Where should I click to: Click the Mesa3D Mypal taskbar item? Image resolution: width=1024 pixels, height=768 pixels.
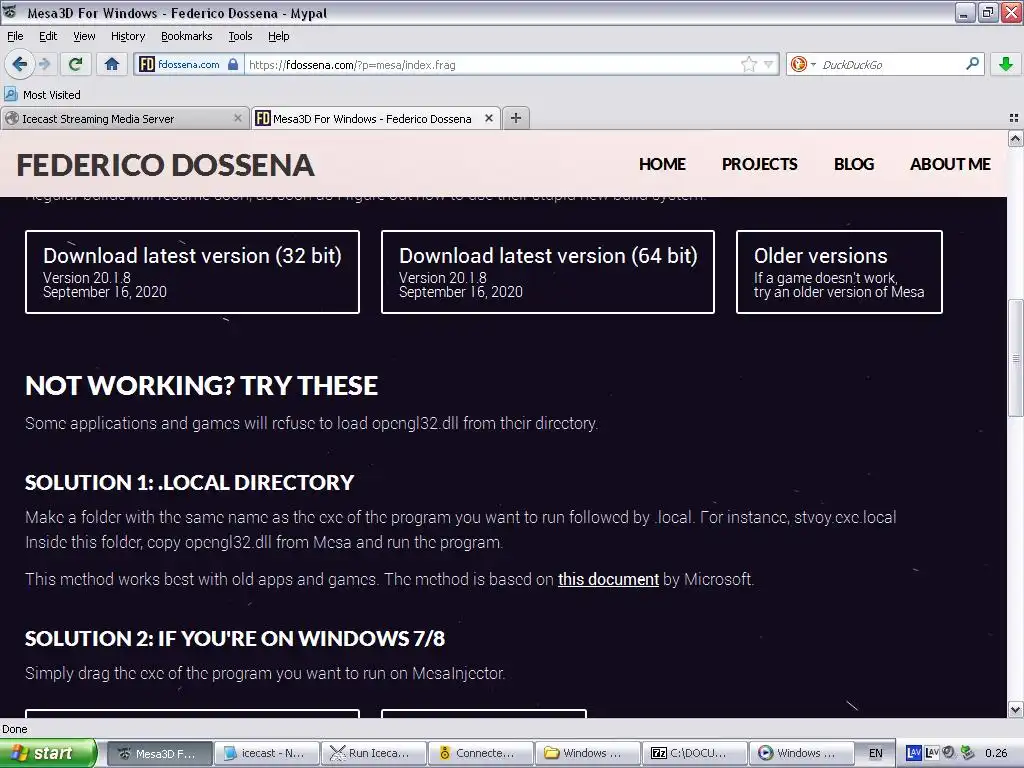[x=159, y=753]
